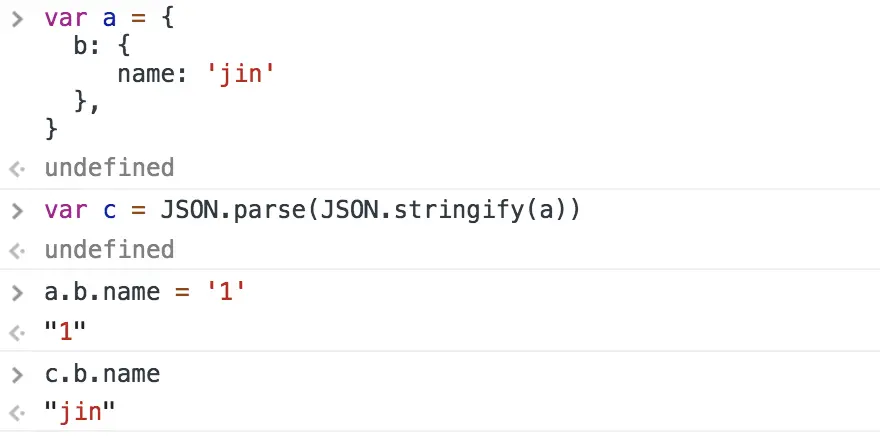
Task: Click the "1" string result line
Action: tap(66, 331)
